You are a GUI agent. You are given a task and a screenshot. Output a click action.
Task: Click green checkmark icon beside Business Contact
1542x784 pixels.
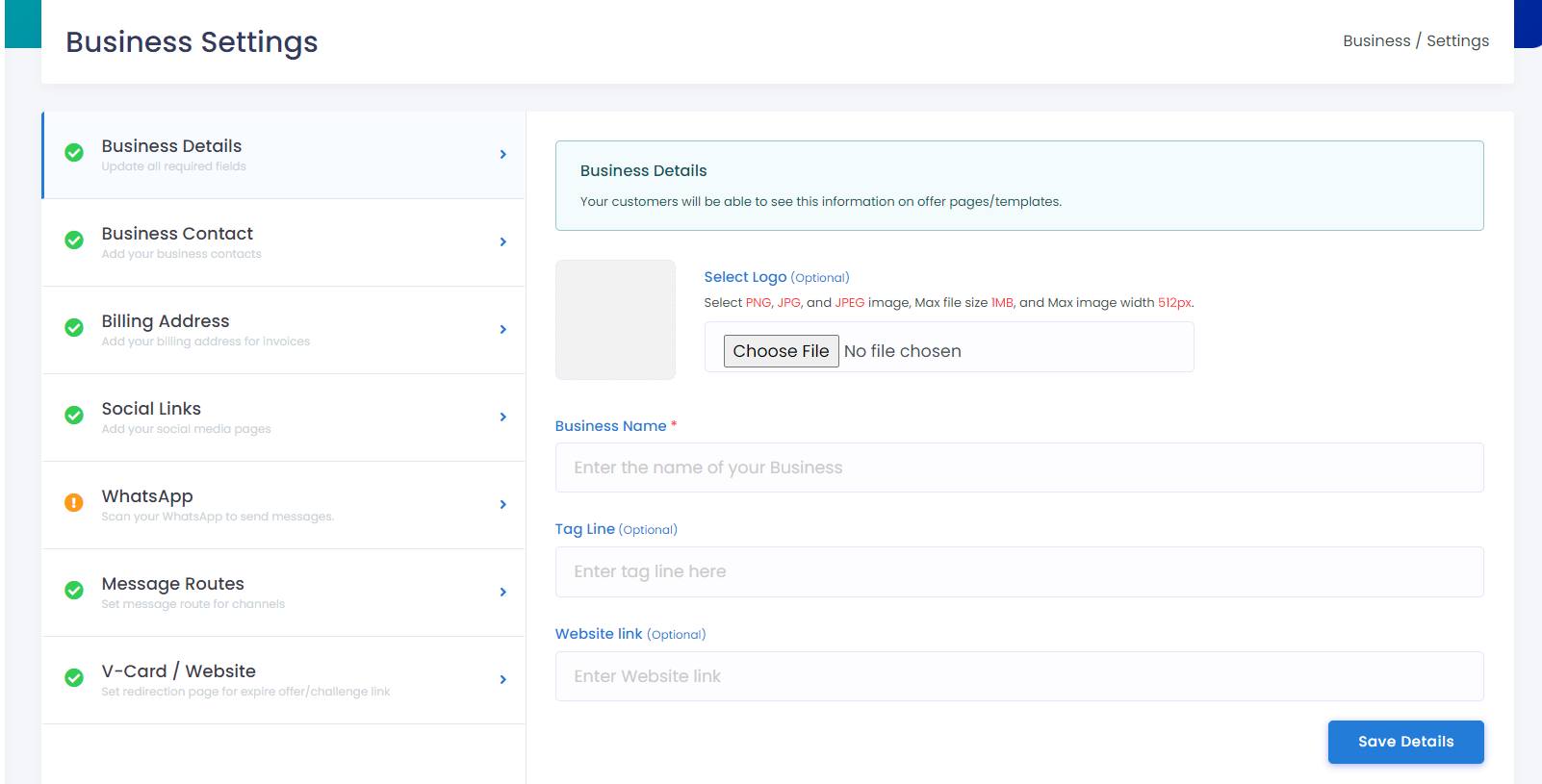pyautogui.click(x=74, y=240)
